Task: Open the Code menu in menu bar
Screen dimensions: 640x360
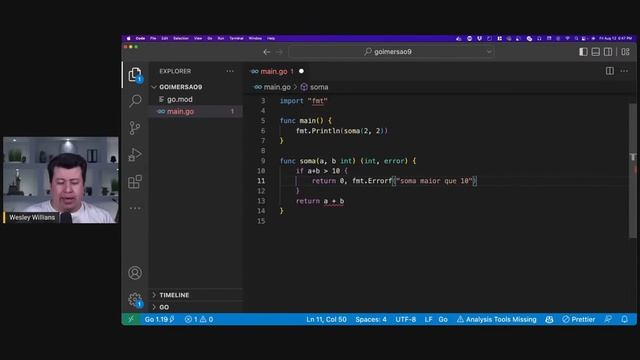Action: (x=140, y=38)
